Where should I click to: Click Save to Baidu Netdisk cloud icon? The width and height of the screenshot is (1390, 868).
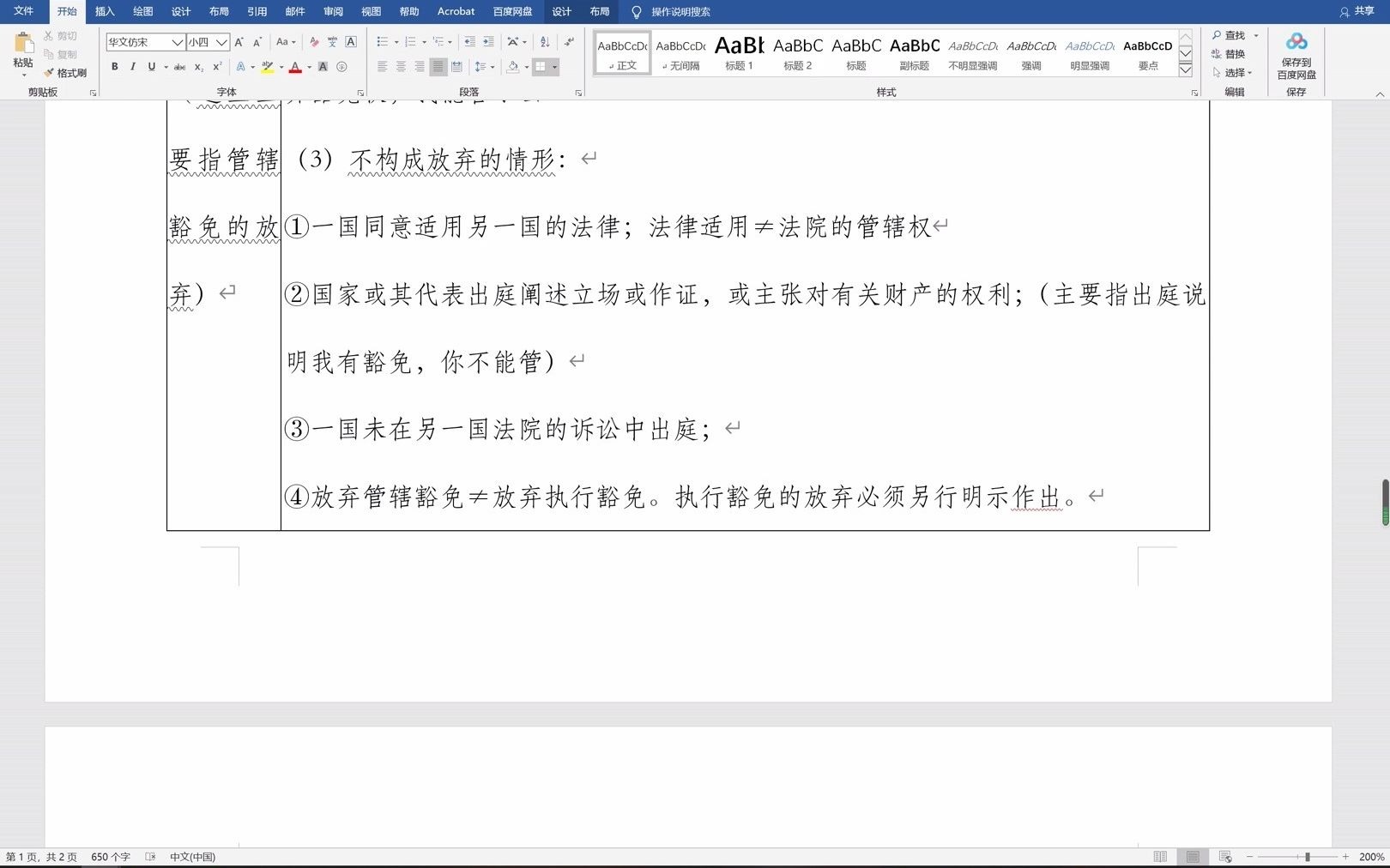pyautogui.click(x=1296, y=42)
